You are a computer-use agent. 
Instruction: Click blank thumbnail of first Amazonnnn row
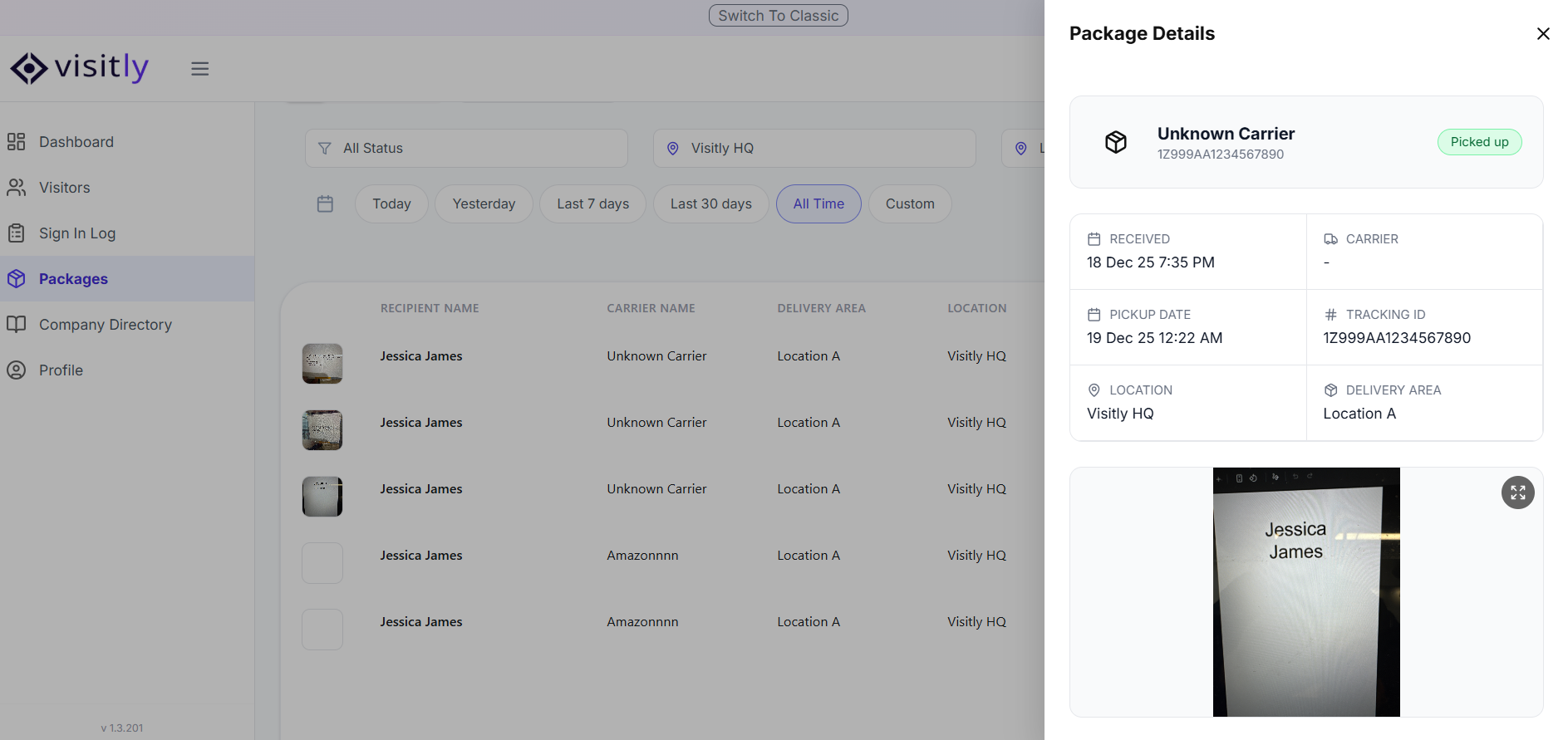click(322, 563)
